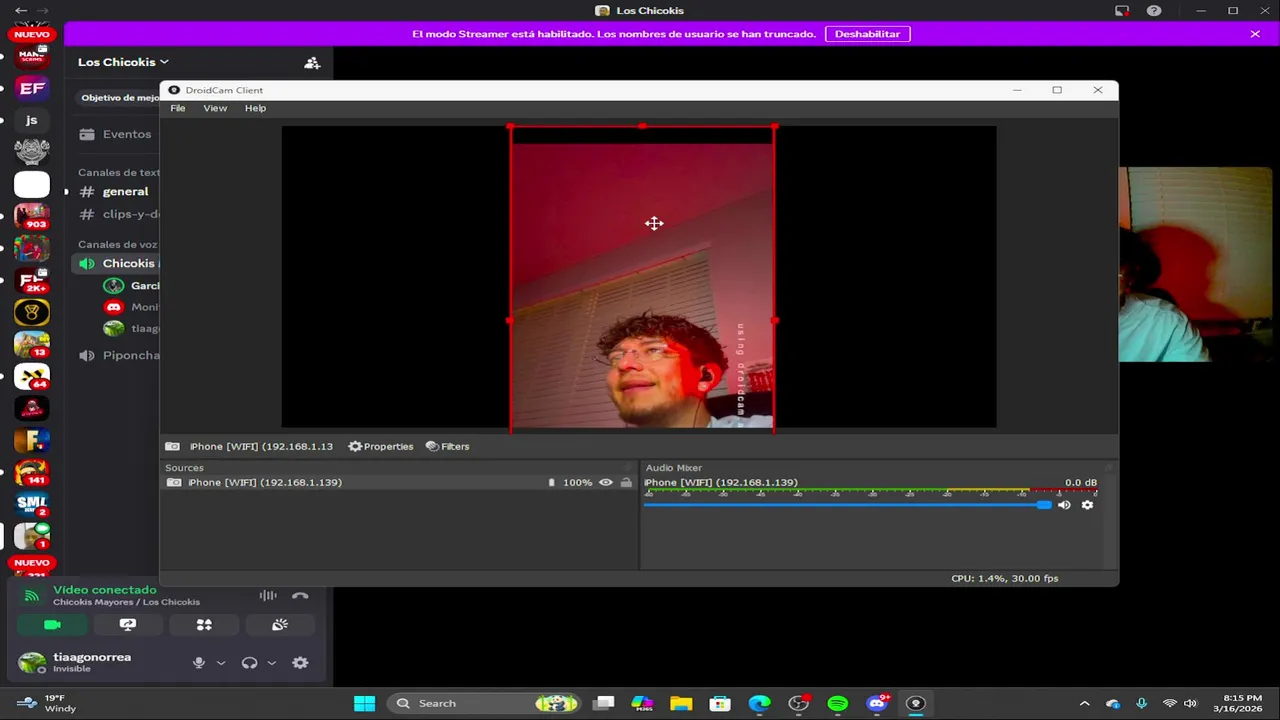Open the Discord soundboard button
The image size is (1280, 720).
coord(280,625)
